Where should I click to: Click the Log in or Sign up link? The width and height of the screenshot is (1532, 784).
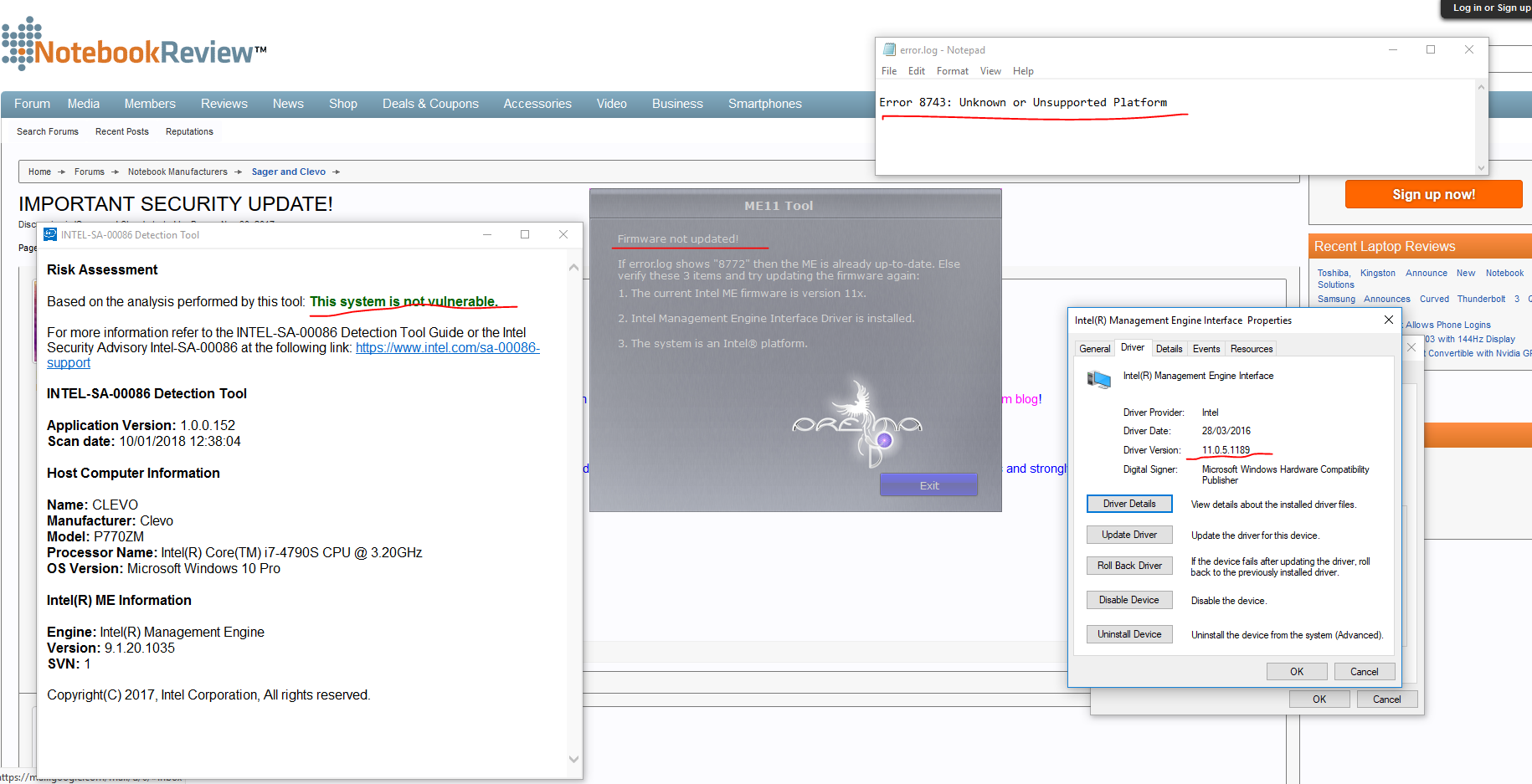click(1492, 8)
